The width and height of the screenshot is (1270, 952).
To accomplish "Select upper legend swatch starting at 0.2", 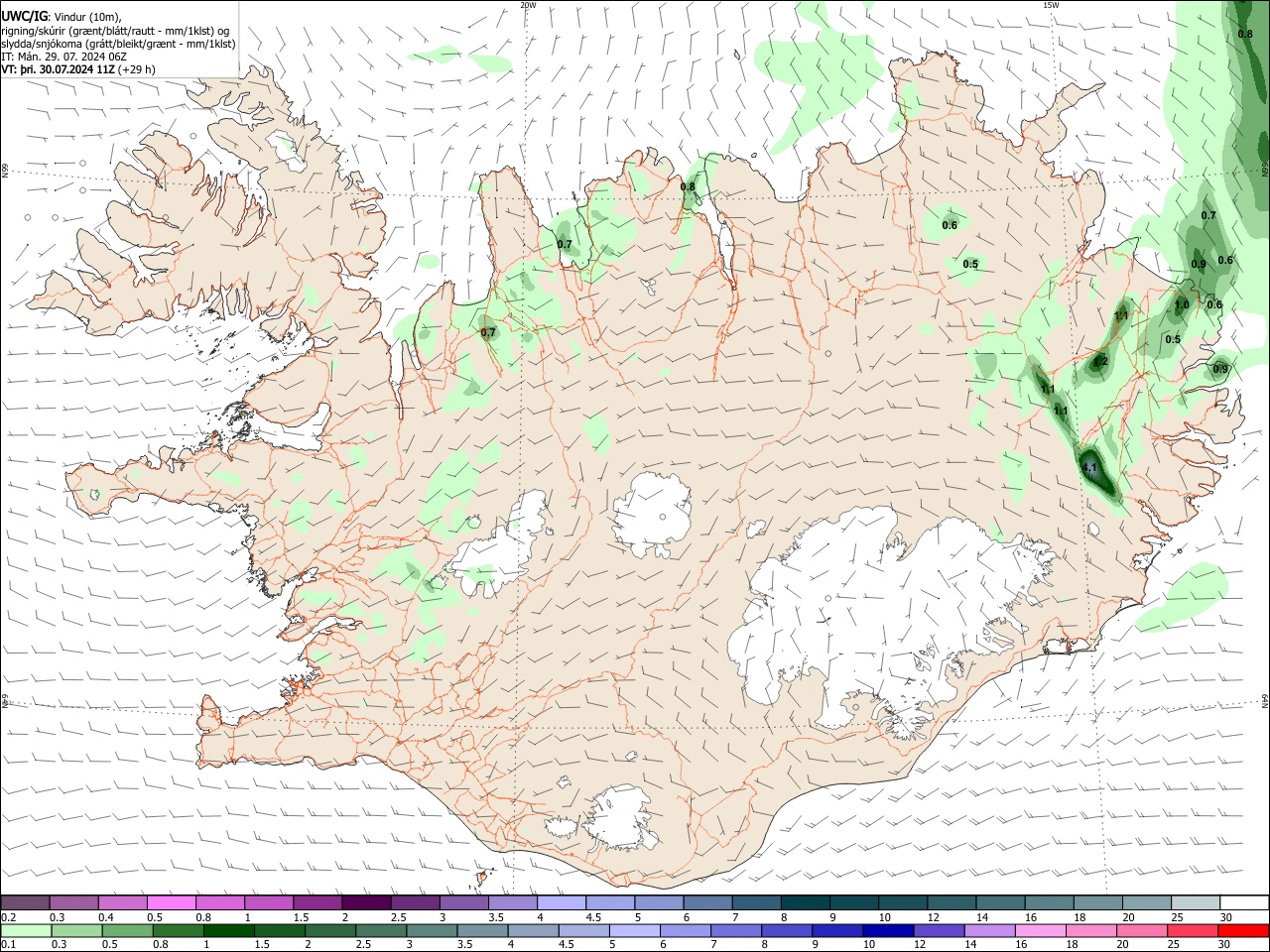I will click(x=25, y=902).
